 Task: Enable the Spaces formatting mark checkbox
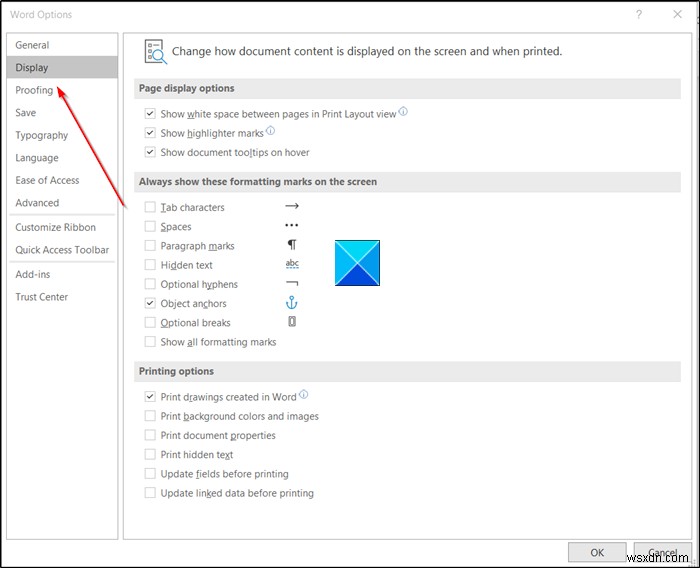[x=150, y=226]
